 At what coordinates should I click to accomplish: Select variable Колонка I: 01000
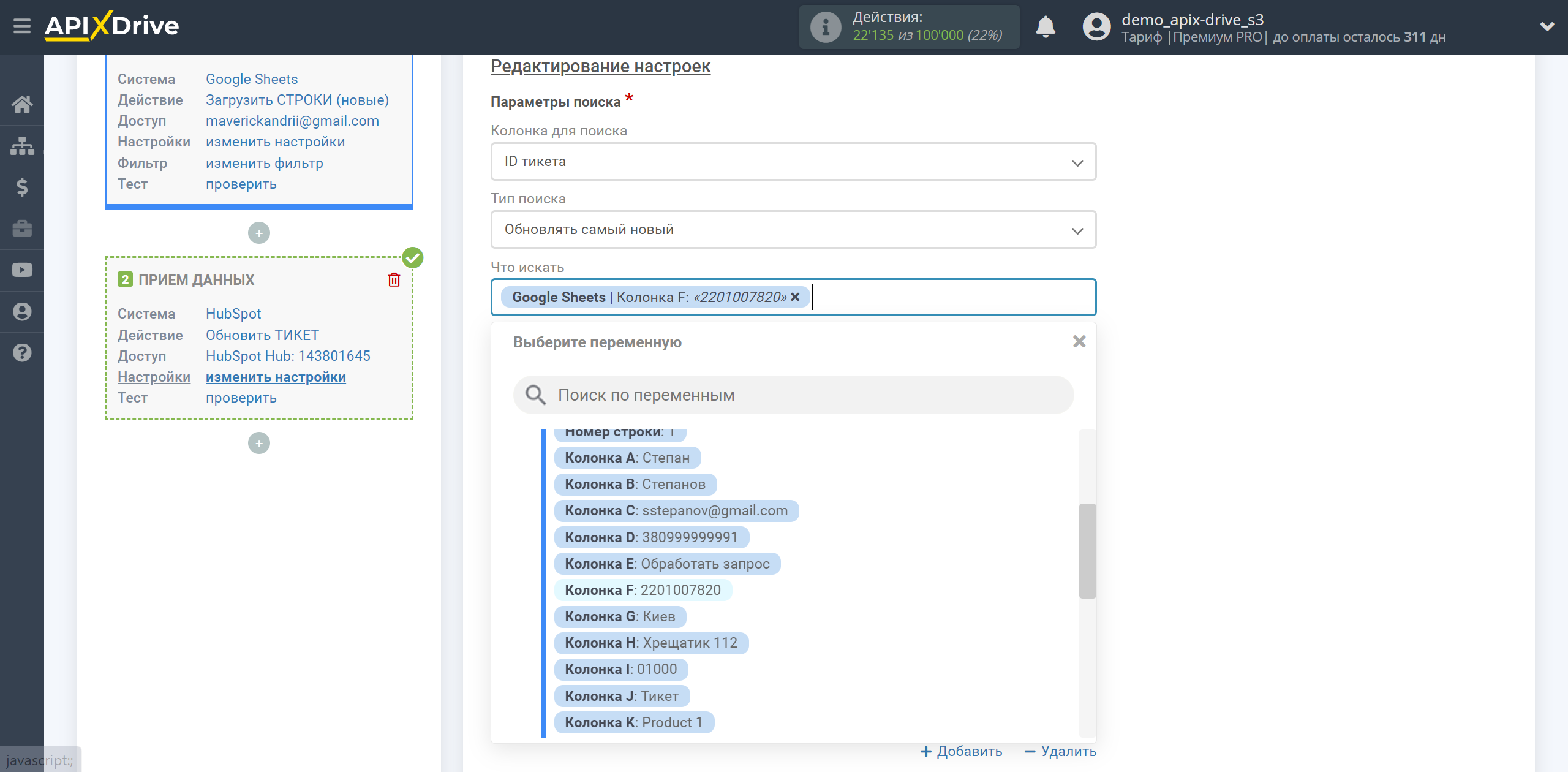coord(621,669)
